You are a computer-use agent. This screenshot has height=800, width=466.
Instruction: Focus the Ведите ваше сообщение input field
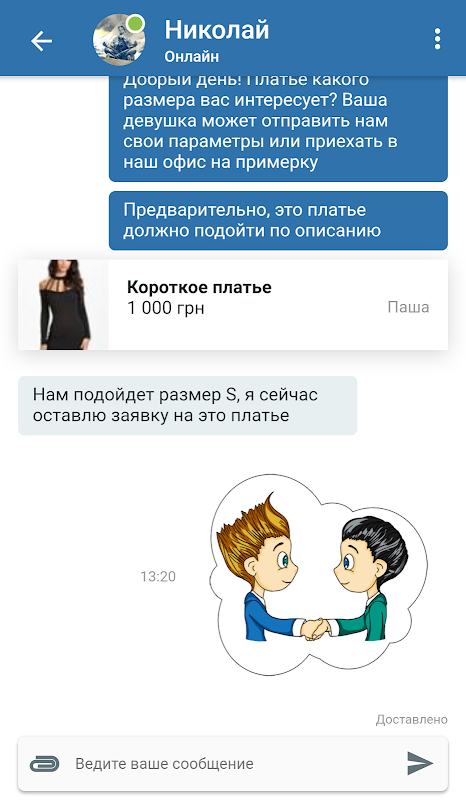[x=233, y=763]
